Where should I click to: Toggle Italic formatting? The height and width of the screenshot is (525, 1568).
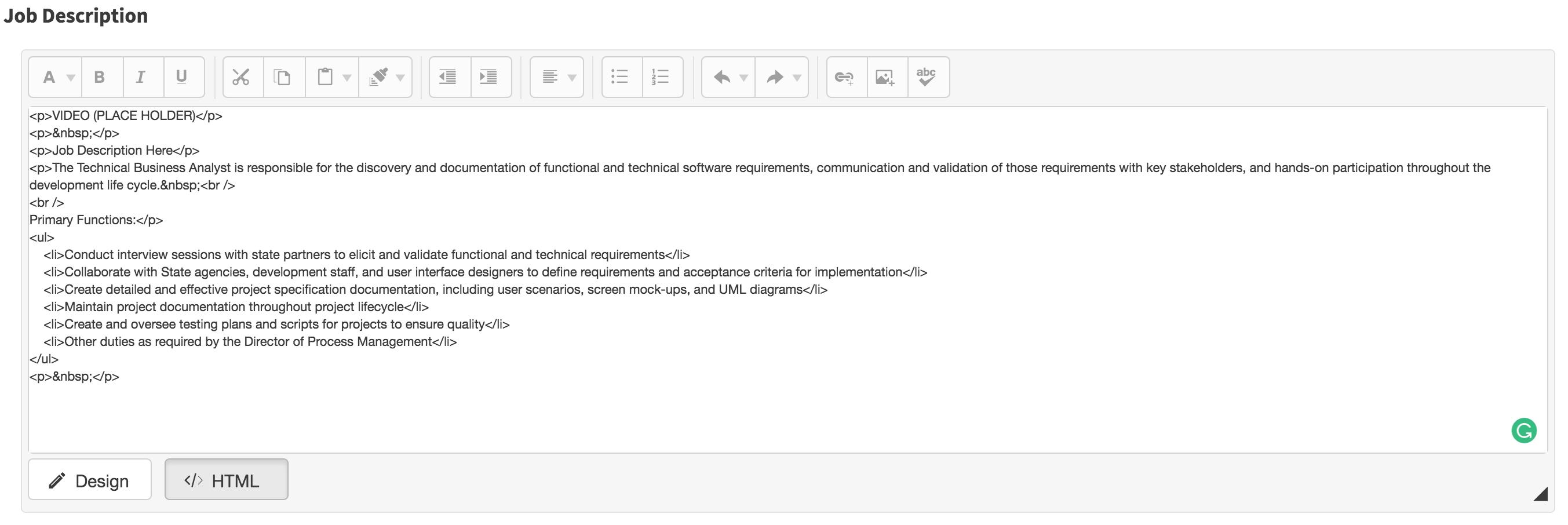click(x=141, y=77)
